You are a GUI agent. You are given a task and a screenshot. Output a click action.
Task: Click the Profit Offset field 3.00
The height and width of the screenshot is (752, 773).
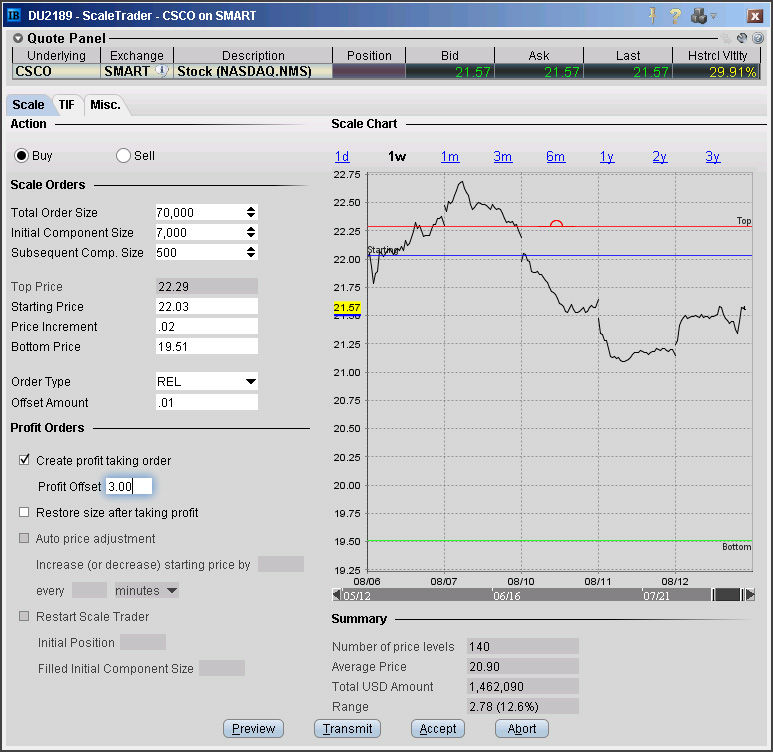click(129, 486)
